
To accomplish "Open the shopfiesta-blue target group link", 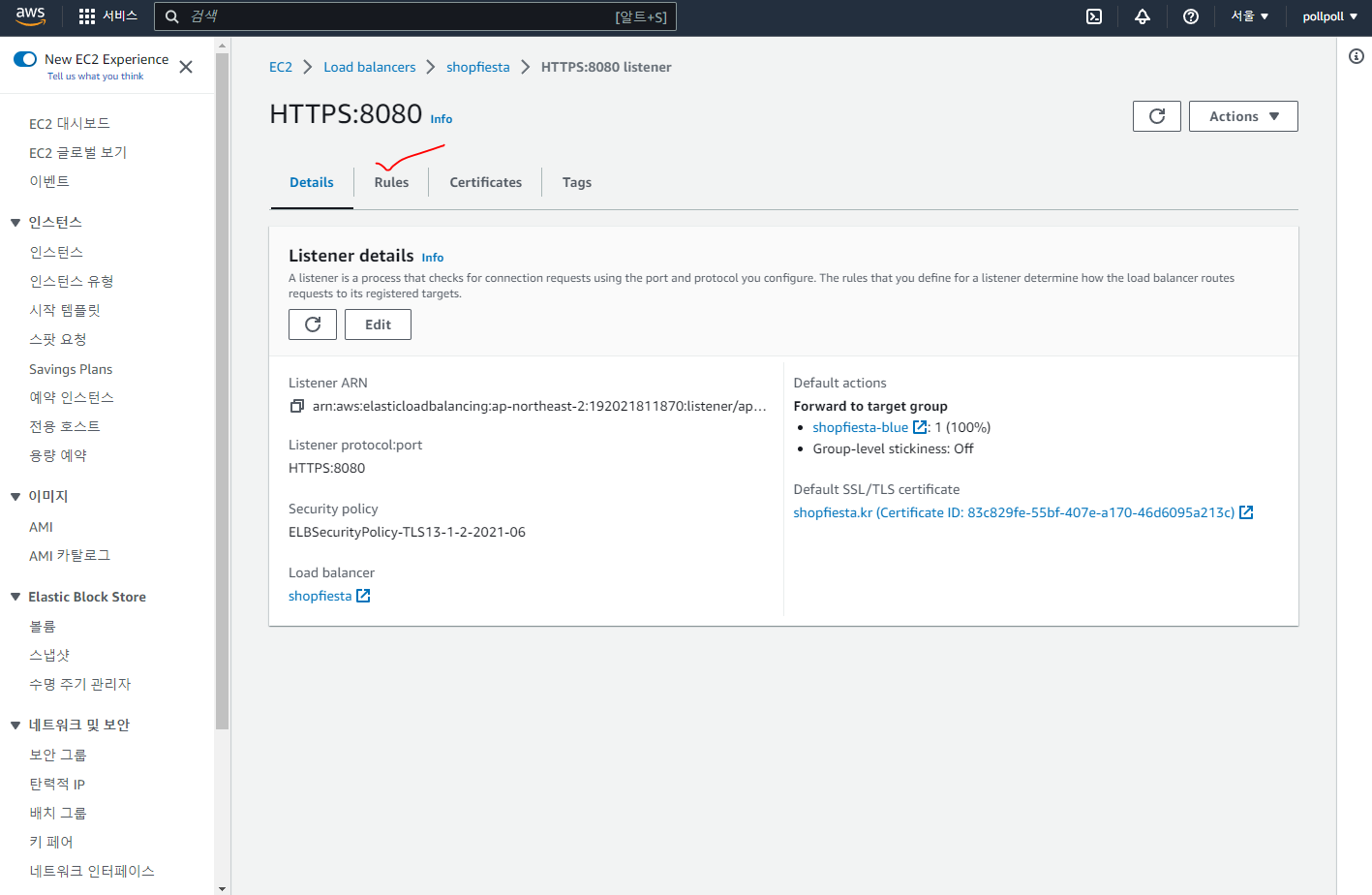I will tap(861, 427).
